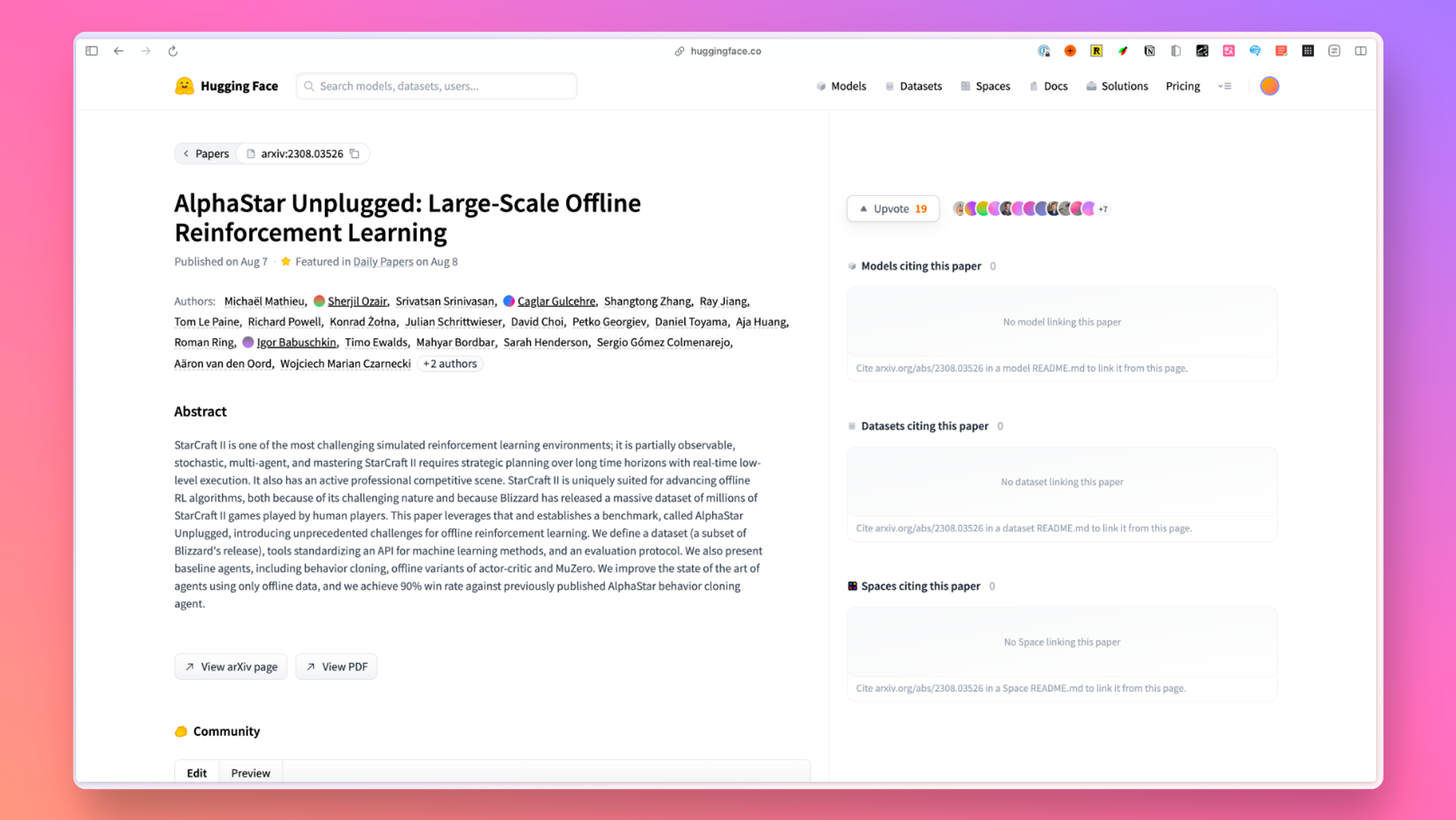1456x820 pixels.
Task: Open the Solutions menu item
Action: [1117, 86]
